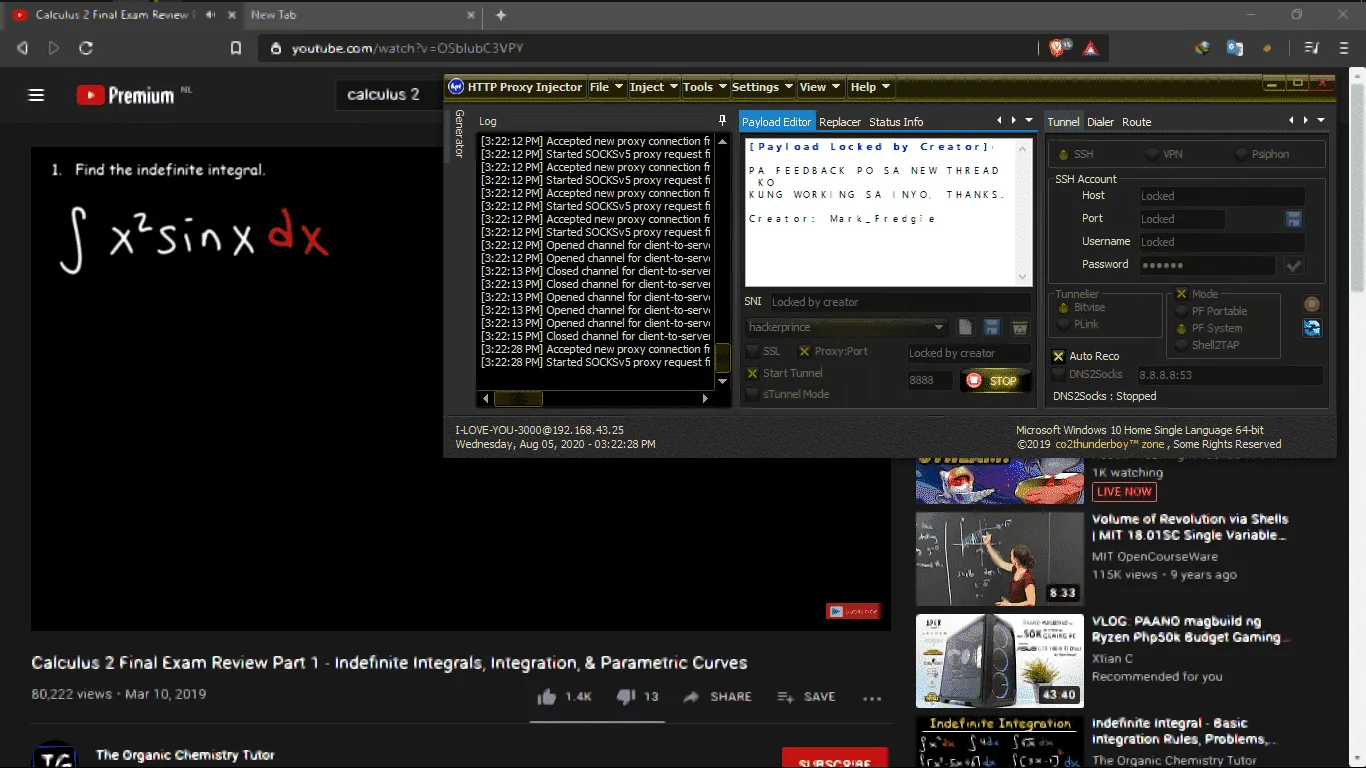Open the translate extension icon in toolbar
Viewport: 1366px width, 768px height.
[1235, 48]
